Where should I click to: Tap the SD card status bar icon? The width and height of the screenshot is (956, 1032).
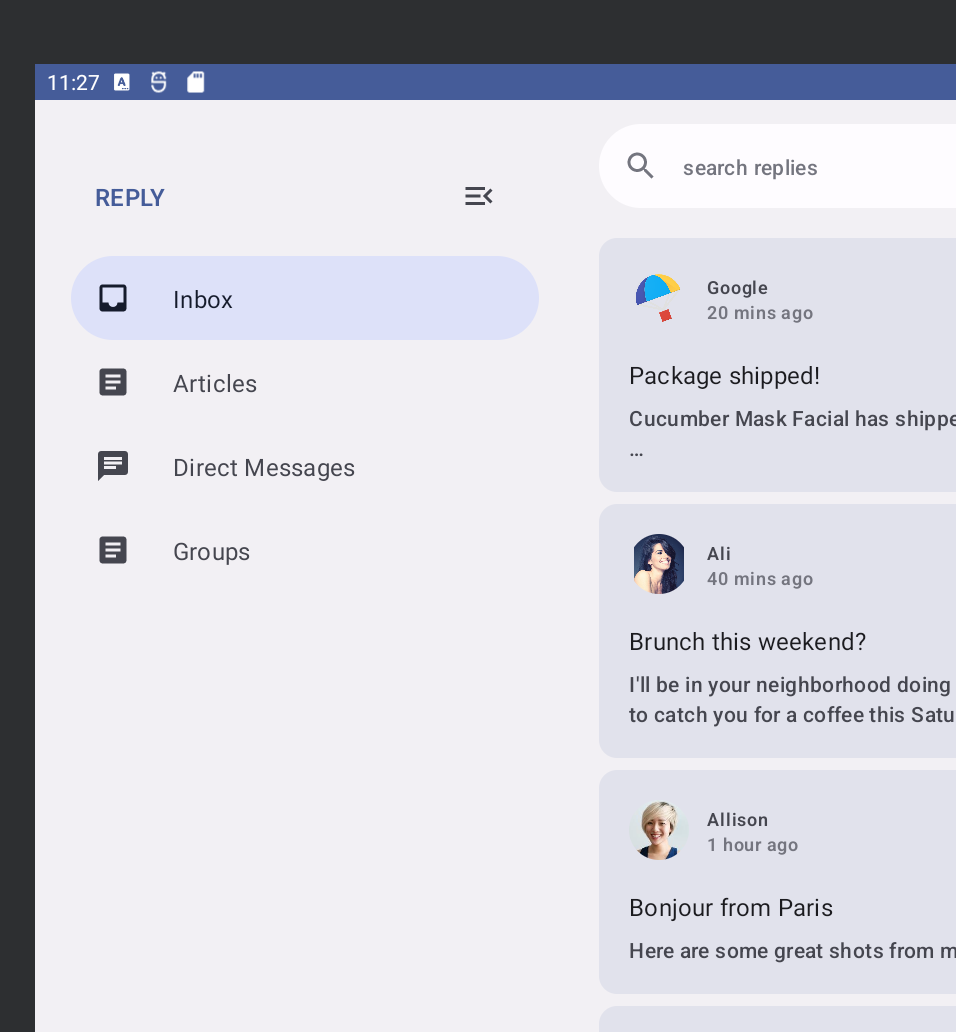(x=196, y=82)
